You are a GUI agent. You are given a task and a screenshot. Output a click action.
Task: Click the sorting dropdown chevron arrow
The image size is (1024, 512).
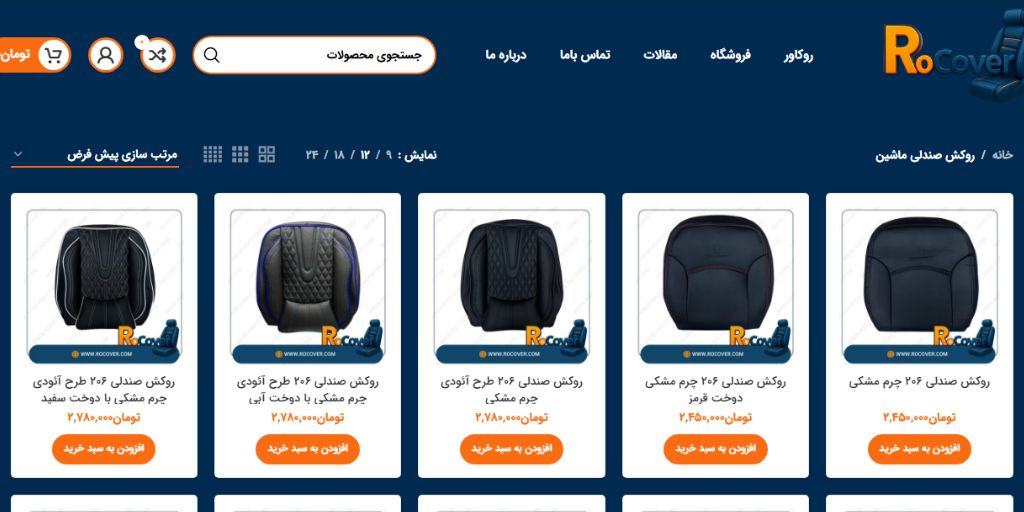[x=18, y=154]
